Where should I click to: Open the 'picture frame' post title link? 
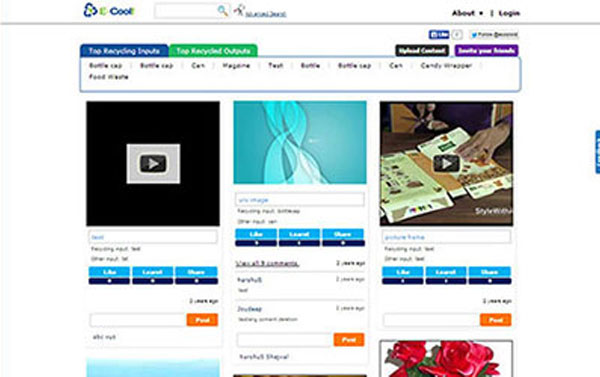click(x=404, y=237)
